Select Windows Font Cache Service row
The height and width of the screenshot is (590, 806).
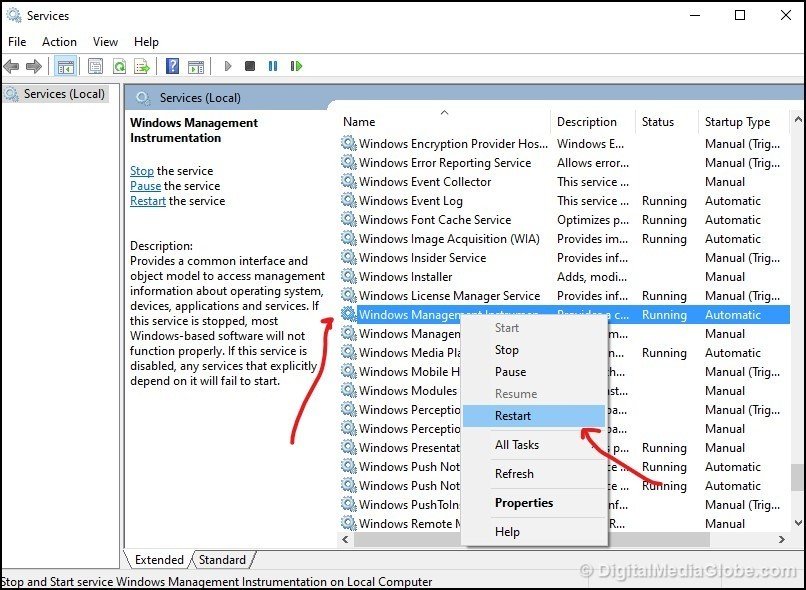pyautogui.click(x=564, y=219)
